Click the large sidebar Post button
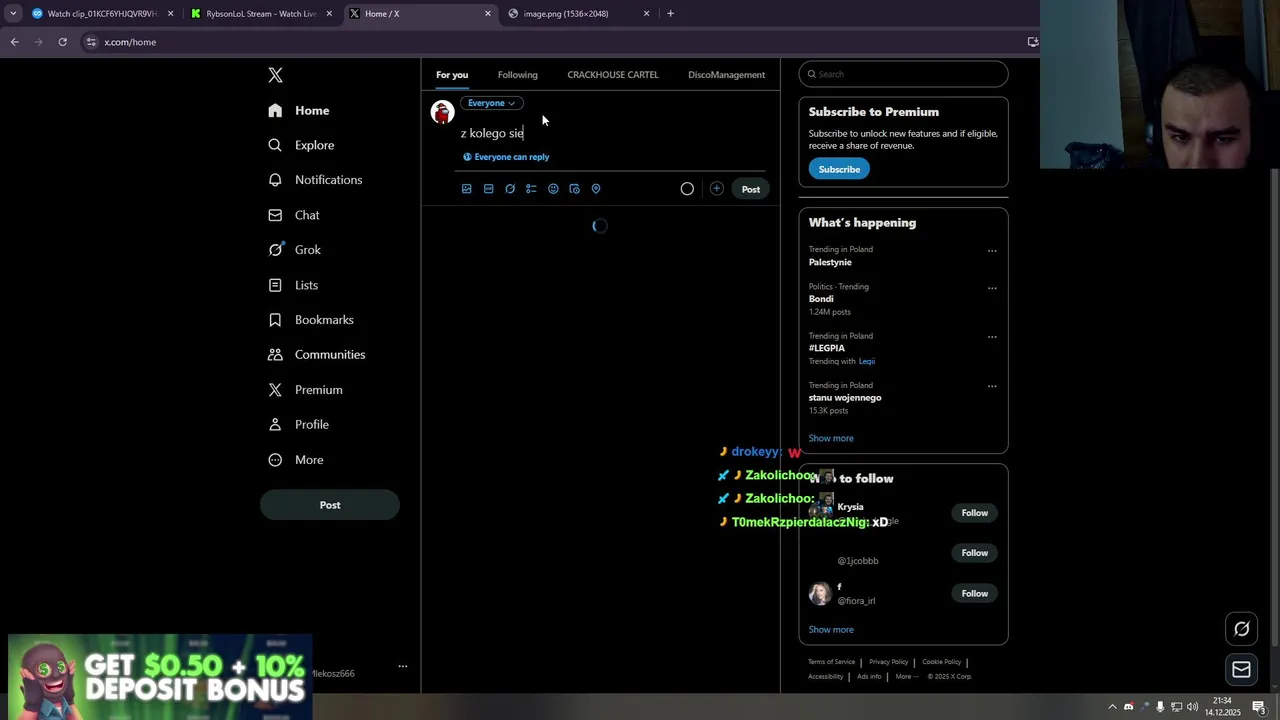The height and width of the screenshot is (720, 1280). [x=330, y=505]
